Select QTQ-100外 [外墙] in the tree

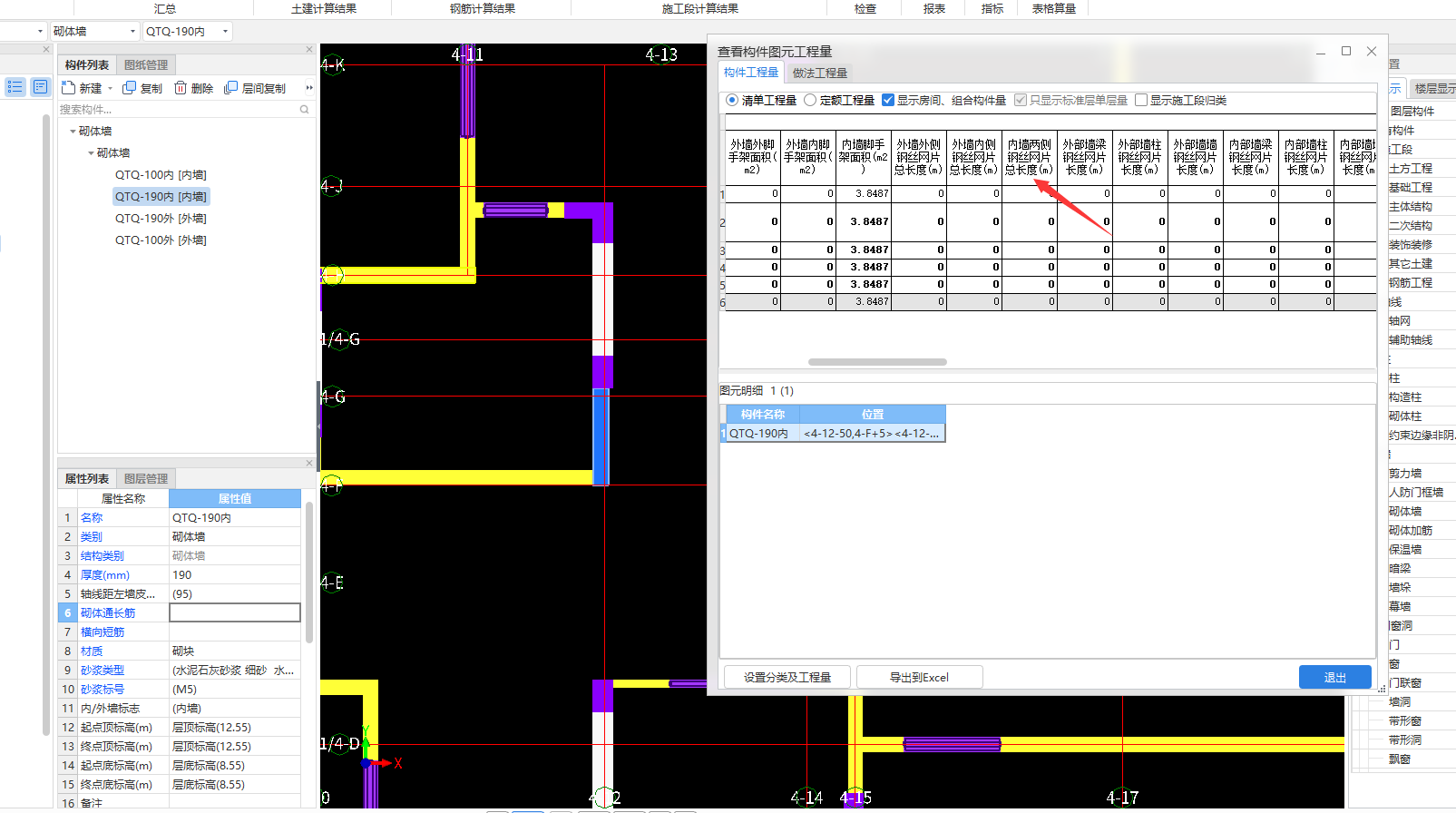coord(161,240)
